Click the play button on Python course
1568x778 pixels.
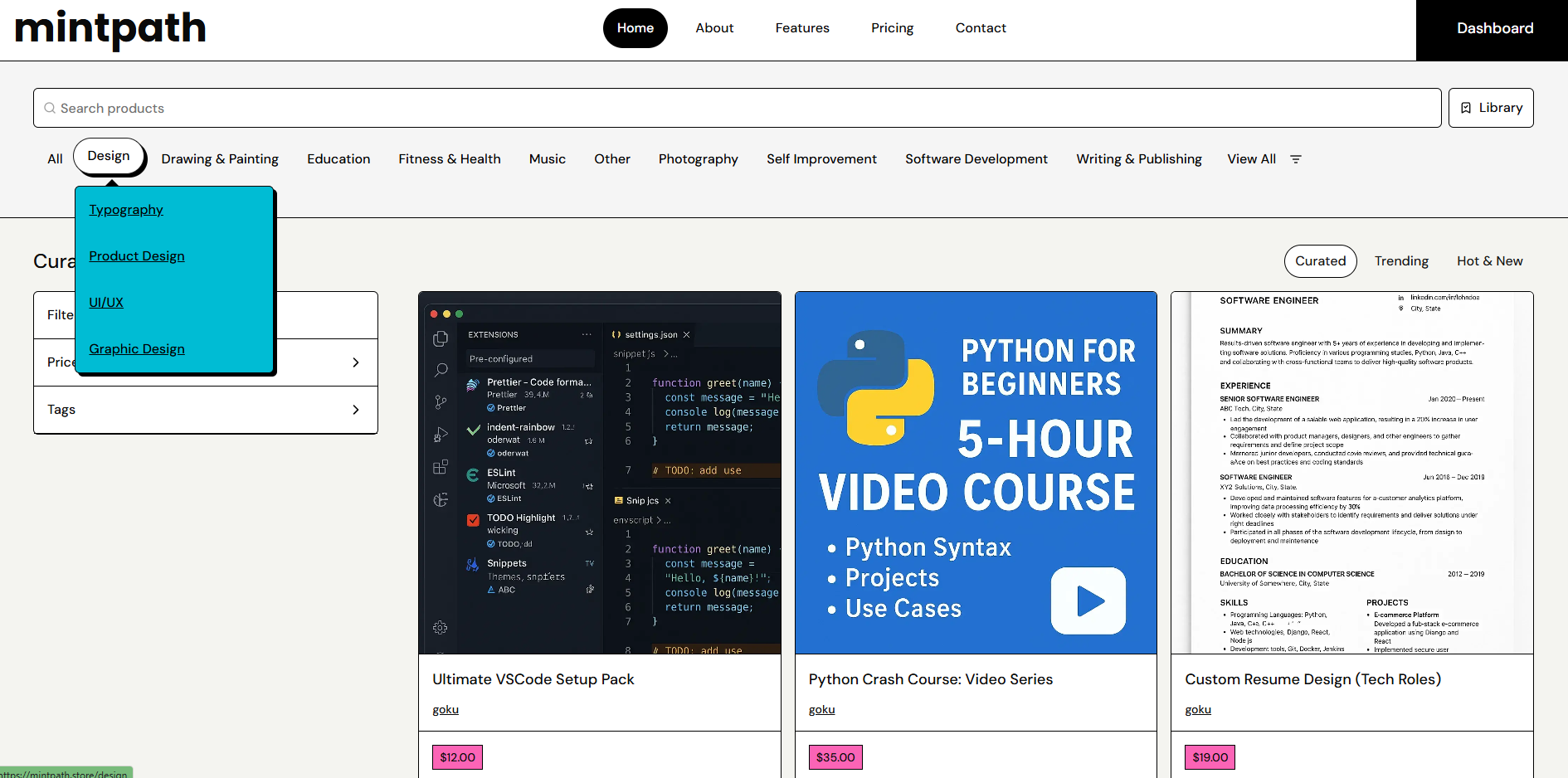click(1088, 601)
